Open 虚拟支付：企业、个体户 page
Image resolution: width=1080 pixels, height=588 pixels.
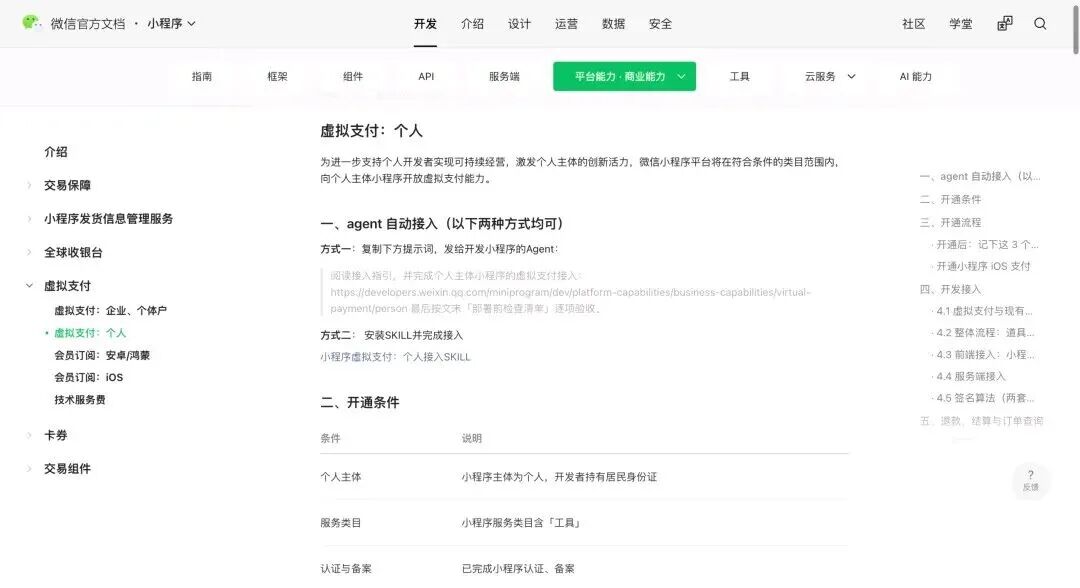pyautogui.click(x=110, y=311)
